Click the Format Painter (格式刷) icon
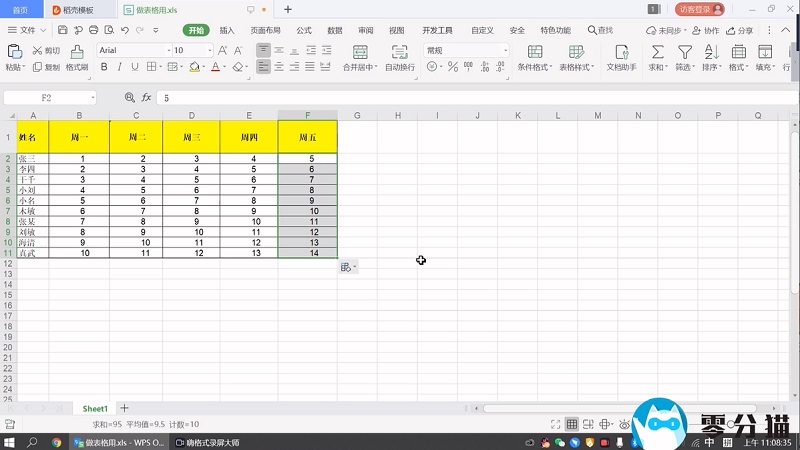Image resolution: width=800 pixels, height=450 pixels. tap(77, 51)
